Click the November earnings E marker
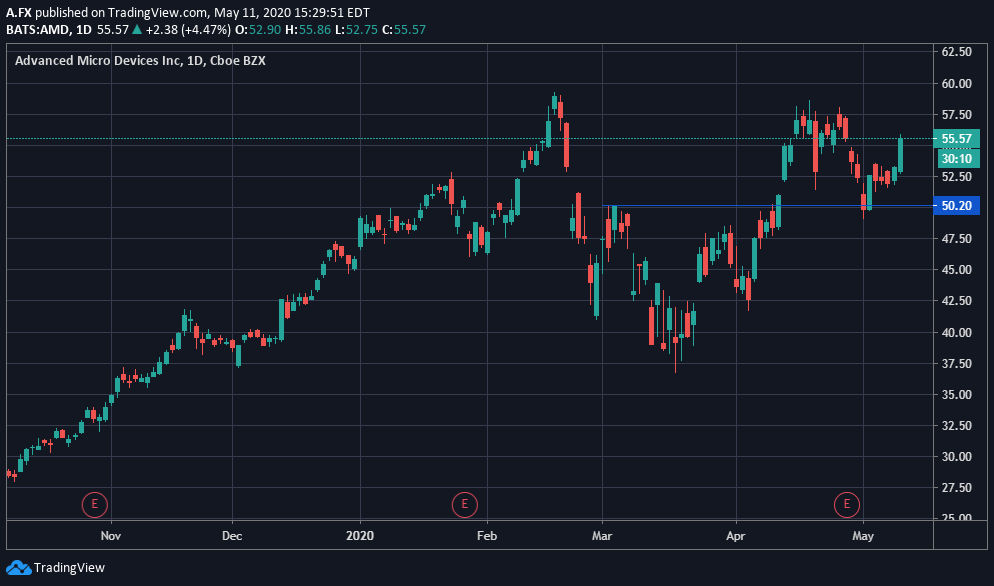 click(94, 504)
